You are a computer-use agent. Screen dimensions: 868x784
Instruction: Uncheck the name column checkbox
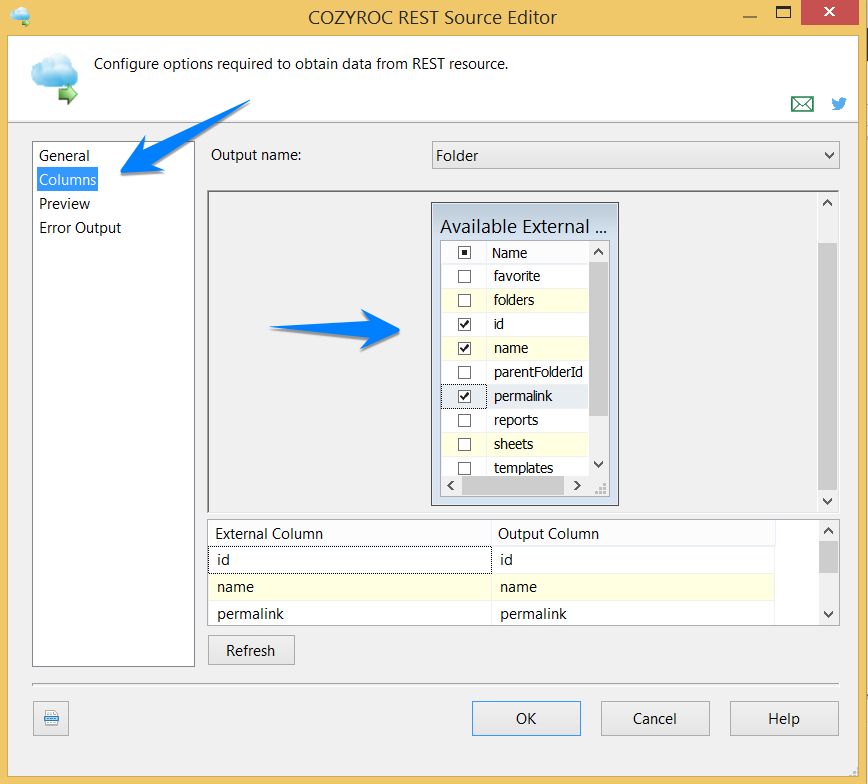[x=464, y=348]
